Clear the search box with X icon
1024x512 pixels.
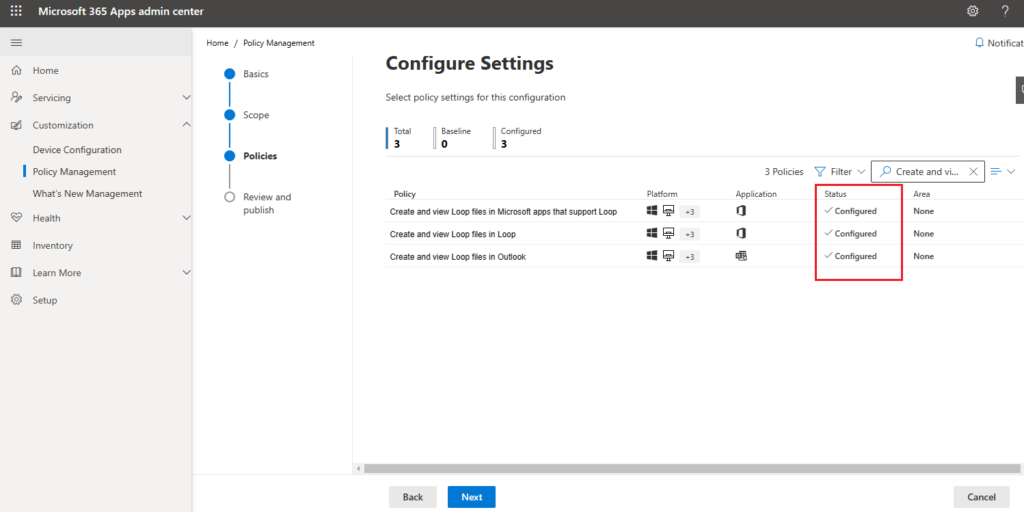[972, 172]
